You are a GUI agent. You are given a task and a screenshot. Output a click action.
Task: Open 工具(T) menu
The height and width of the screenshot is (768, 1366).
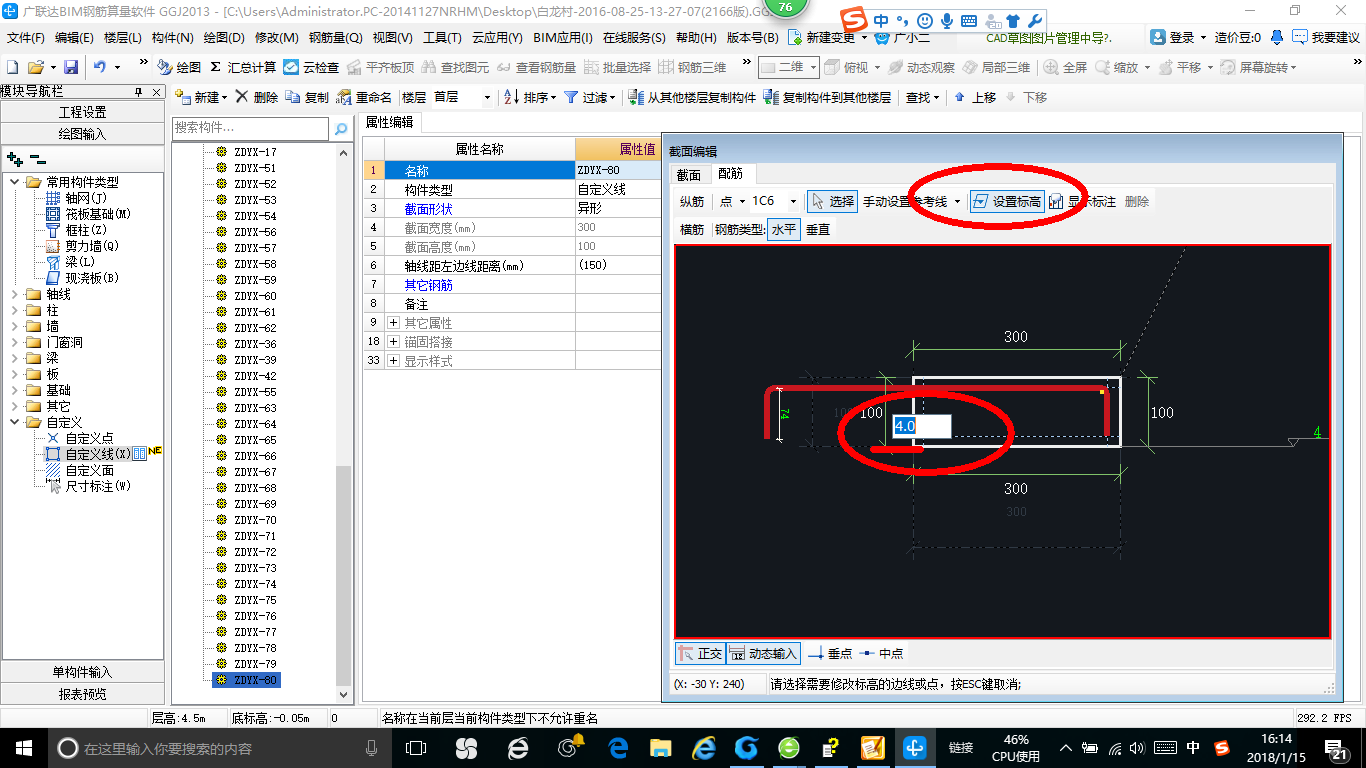[441, 37]
